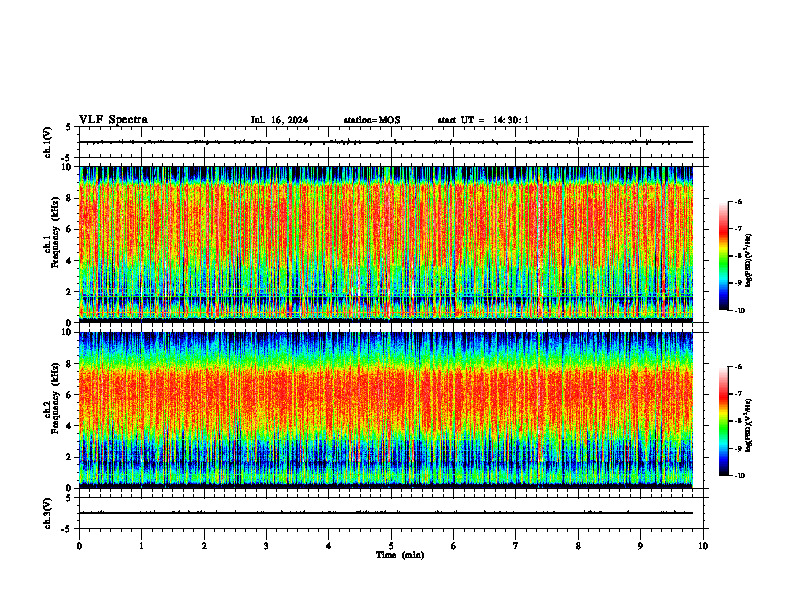Click the time axis tick label "0"
Screen dimensions: 792x612
(x=79, y=546)
